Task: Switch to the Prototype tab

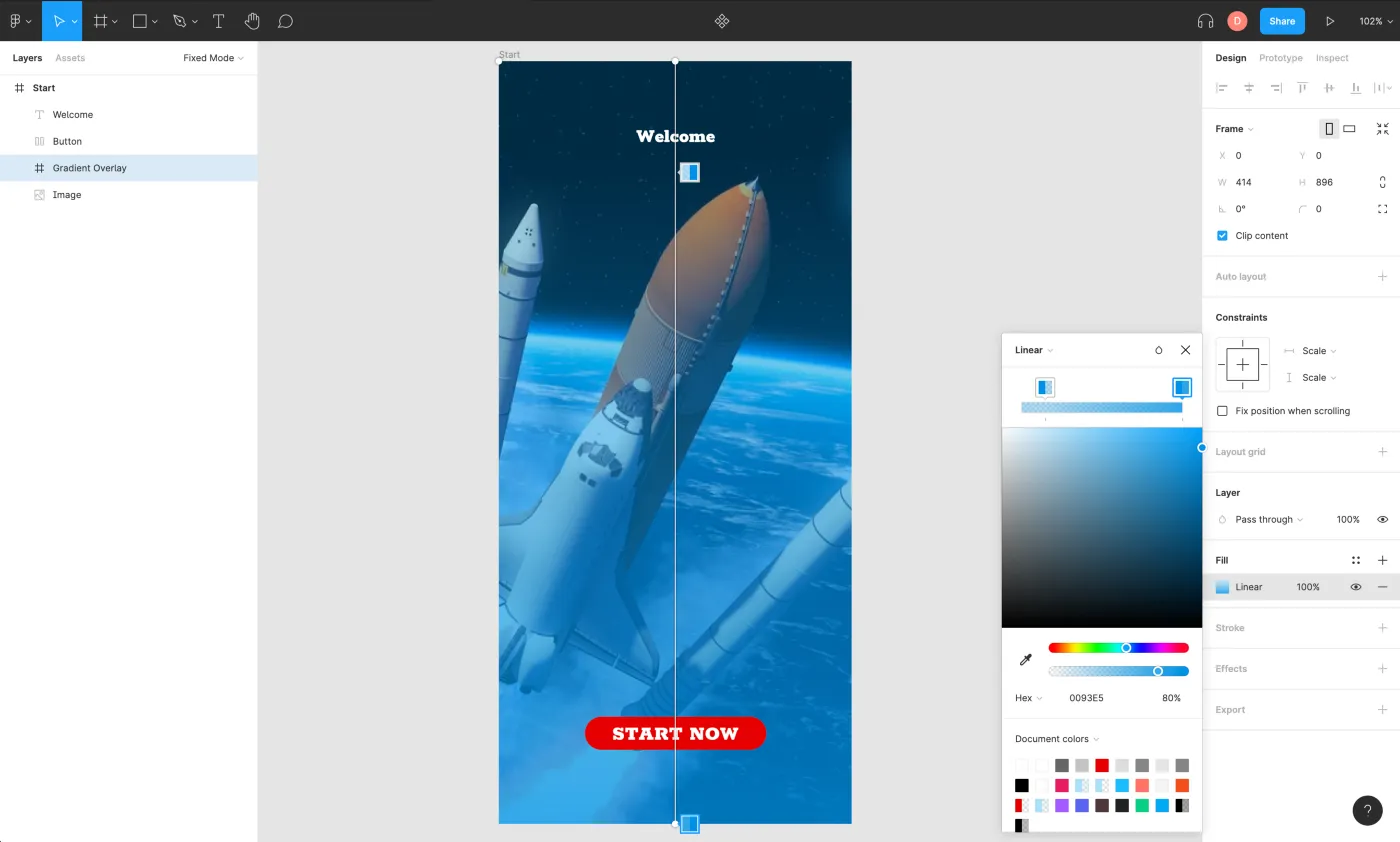Action: tap(1281, 58)
